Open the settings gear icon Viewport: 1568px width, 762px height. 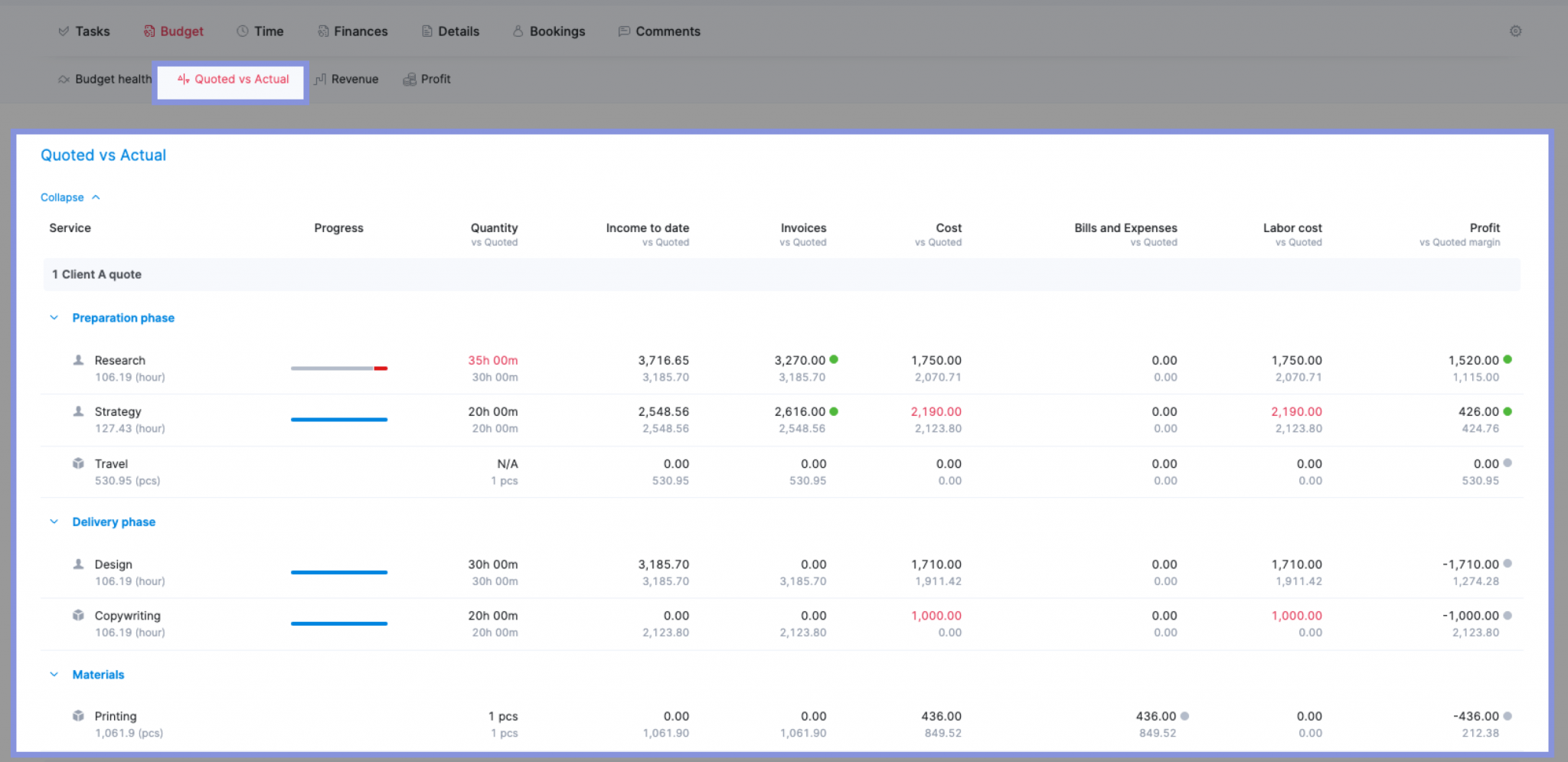coord(1515,31)
